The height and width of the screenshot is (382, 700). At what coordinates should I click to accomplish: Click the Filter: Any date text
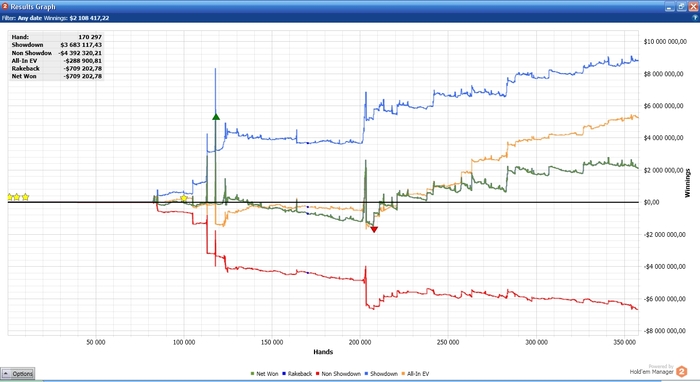[22, 18]
